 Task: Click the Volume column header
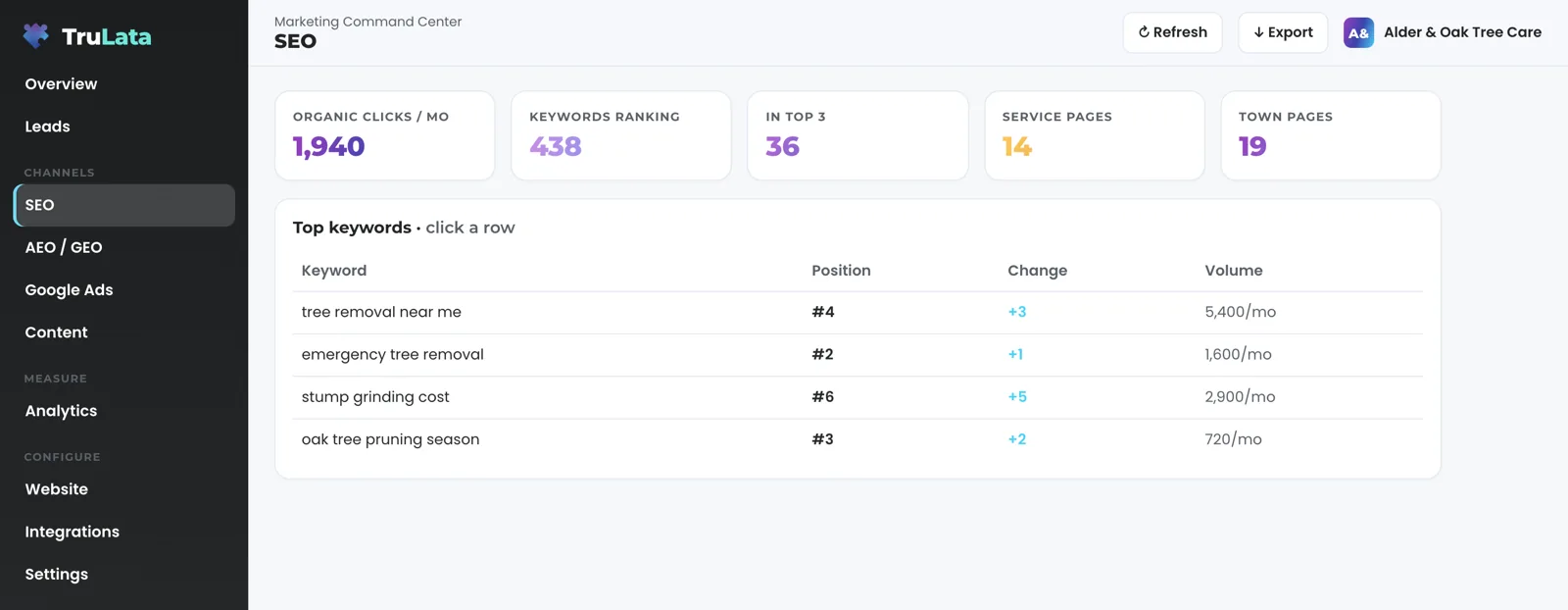point(1234,271)
